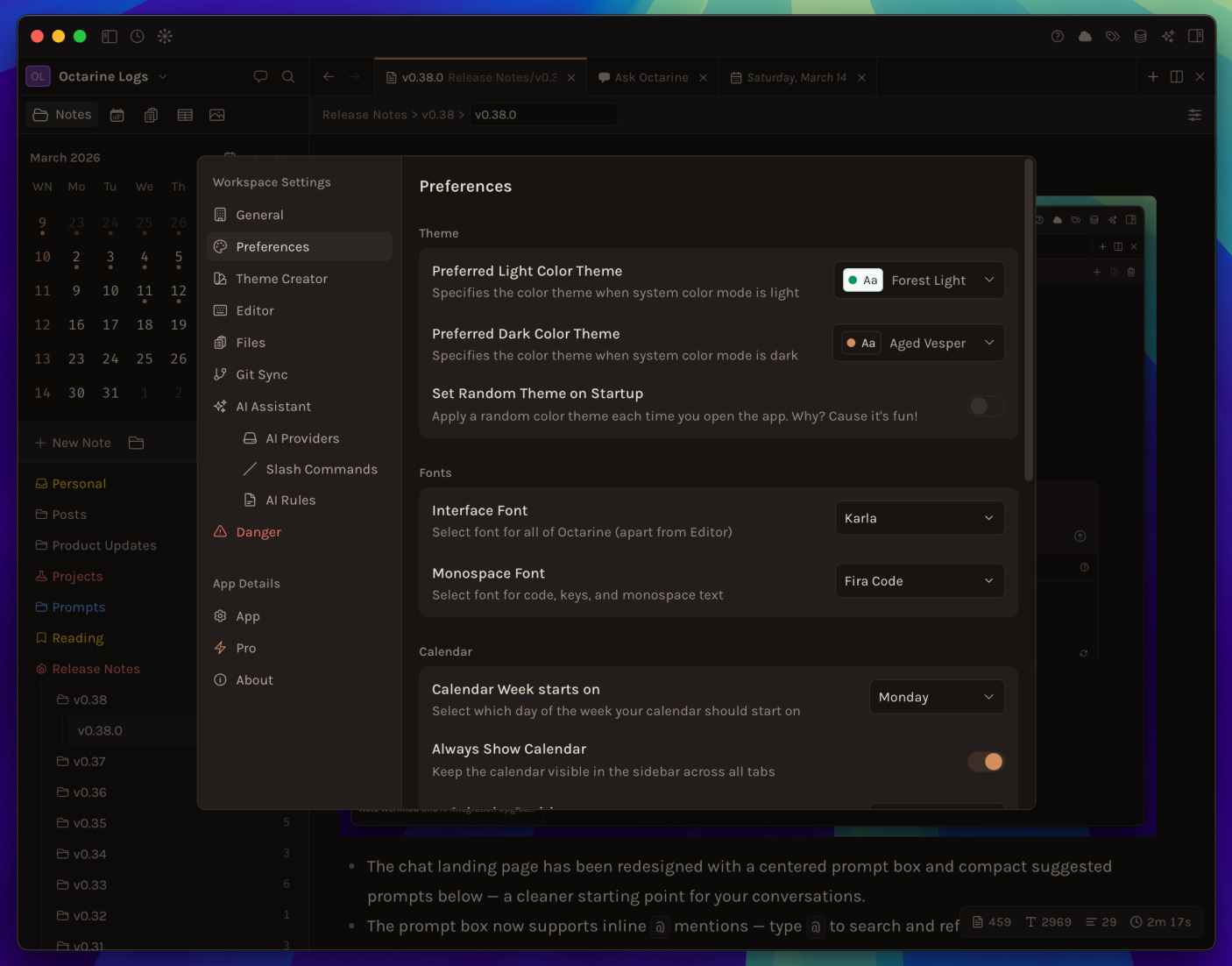Click the v0.38.0 title input field
Image resolution: width=1232 pixels, height=966 pixels.
(543, 115)
